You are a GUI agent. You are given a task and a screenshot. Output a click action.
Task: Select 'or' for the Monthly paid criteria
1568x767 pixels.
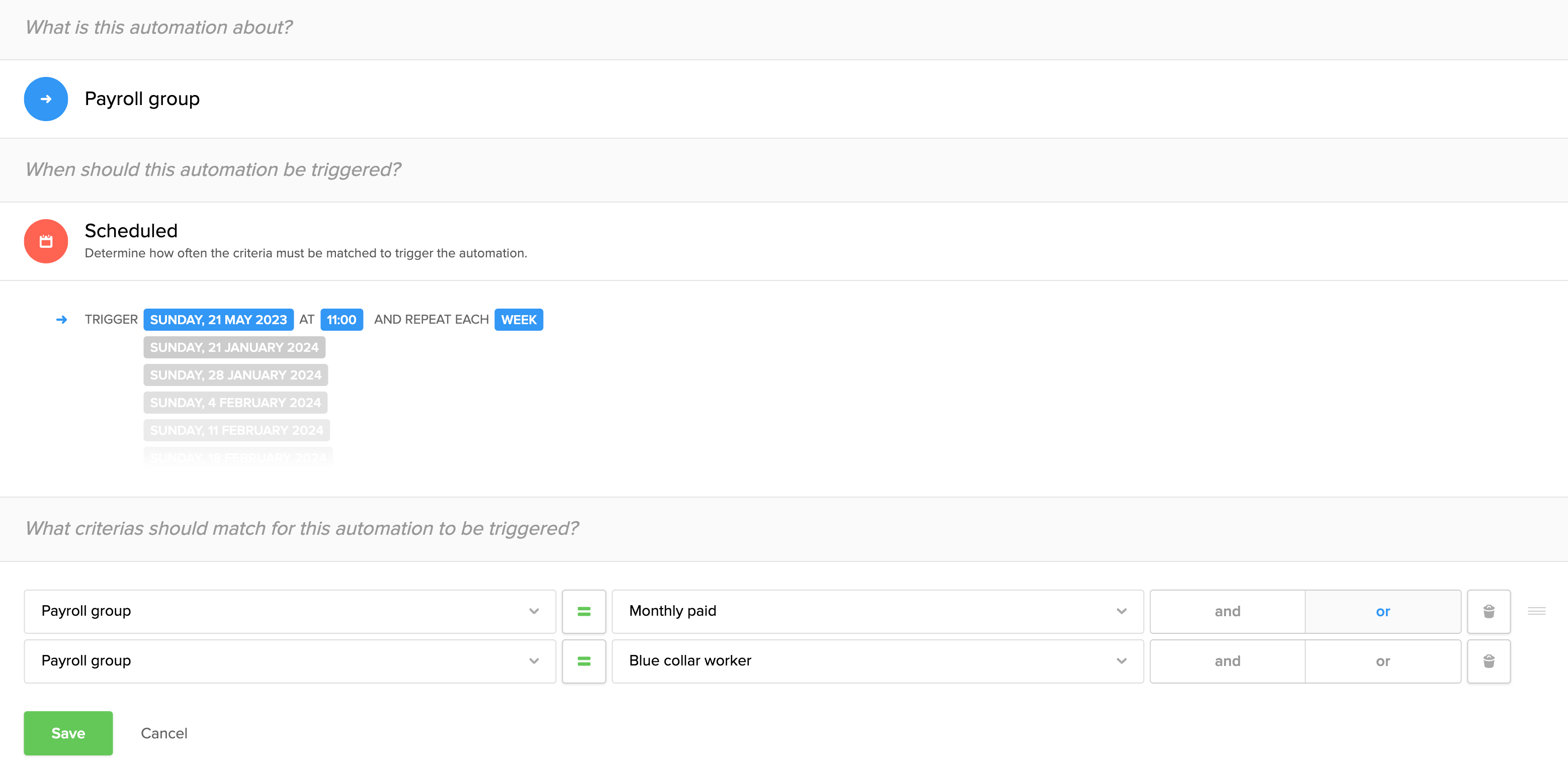[x=1382, y=611]
